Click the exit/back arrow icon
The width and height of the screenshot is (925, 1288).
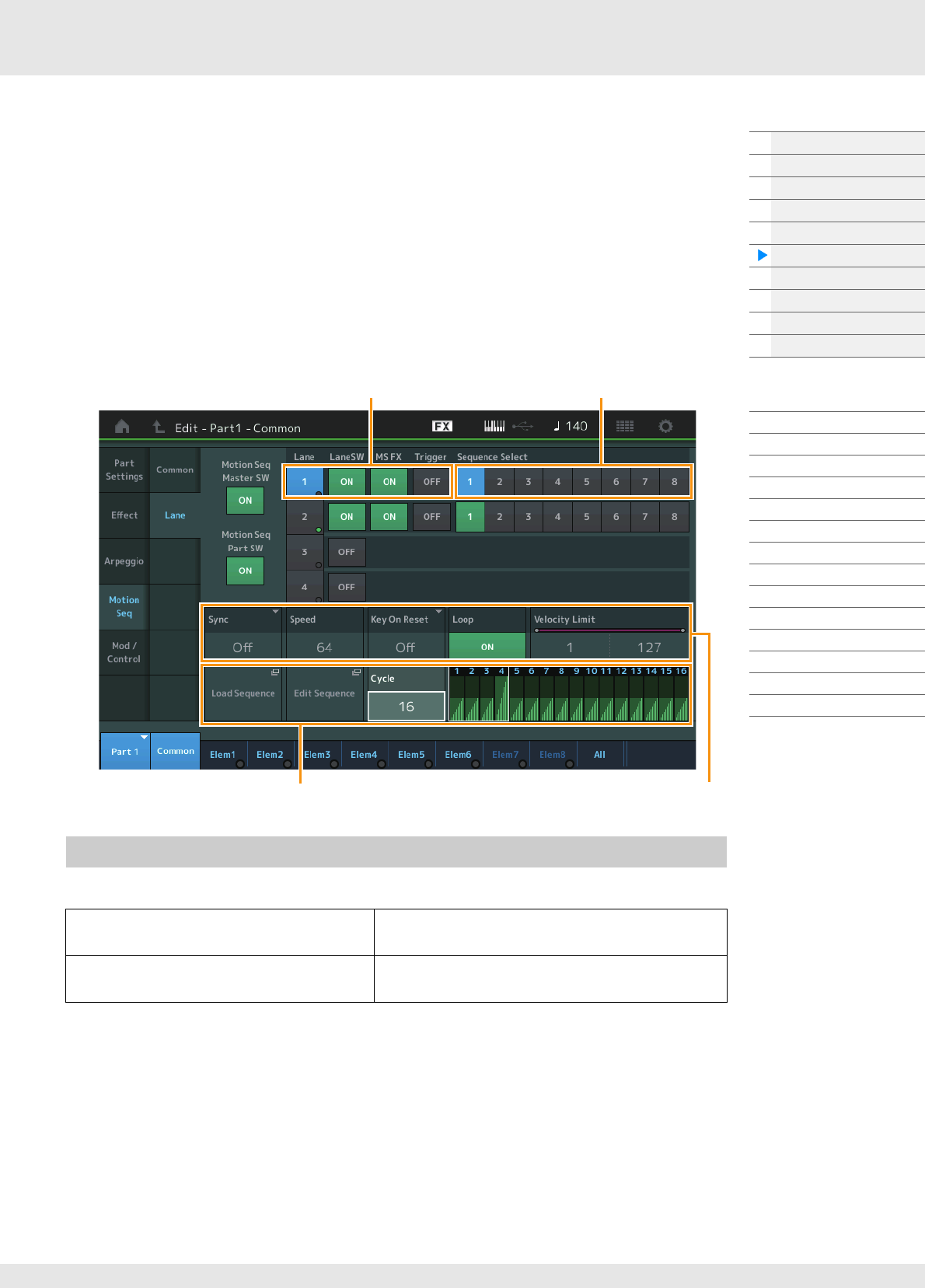(x=159, y=426)
